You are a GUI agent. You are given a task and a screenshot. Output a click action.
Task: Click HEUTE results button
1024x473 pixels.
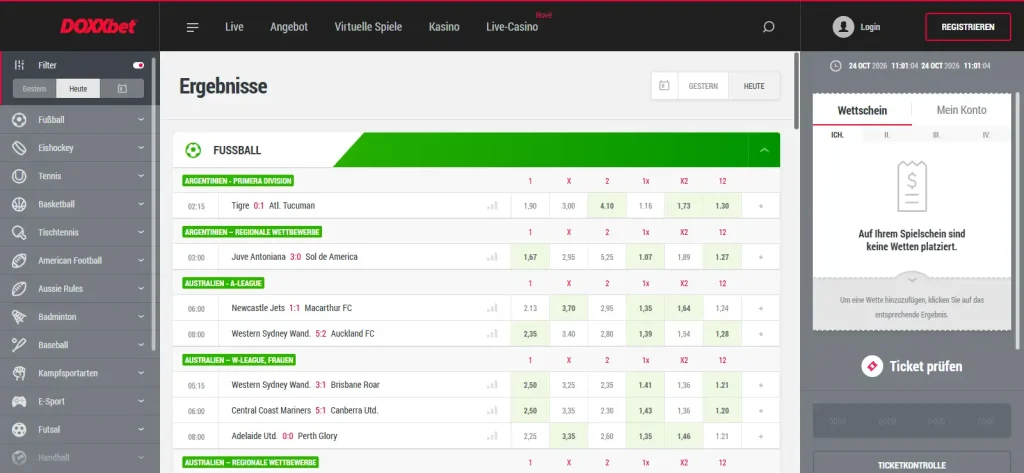754,86
